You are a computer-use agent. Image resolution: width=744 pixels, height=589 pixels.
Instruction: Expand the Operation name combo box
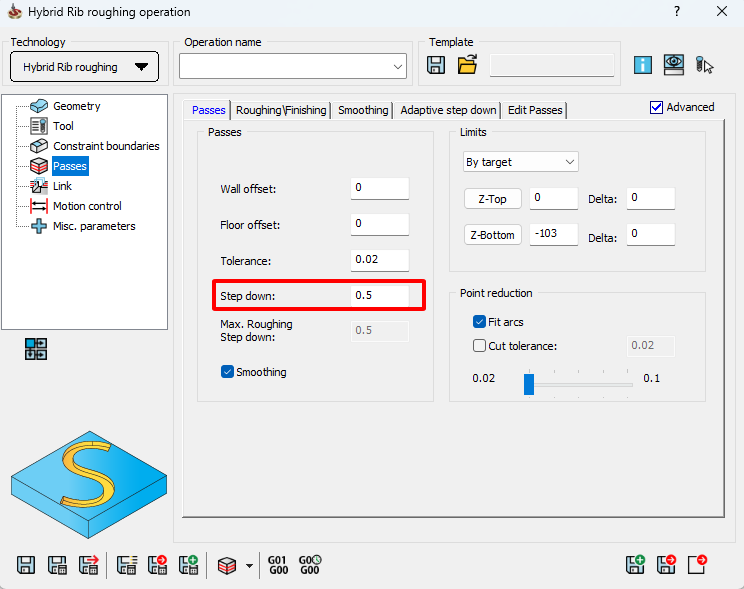coord(398,67)
